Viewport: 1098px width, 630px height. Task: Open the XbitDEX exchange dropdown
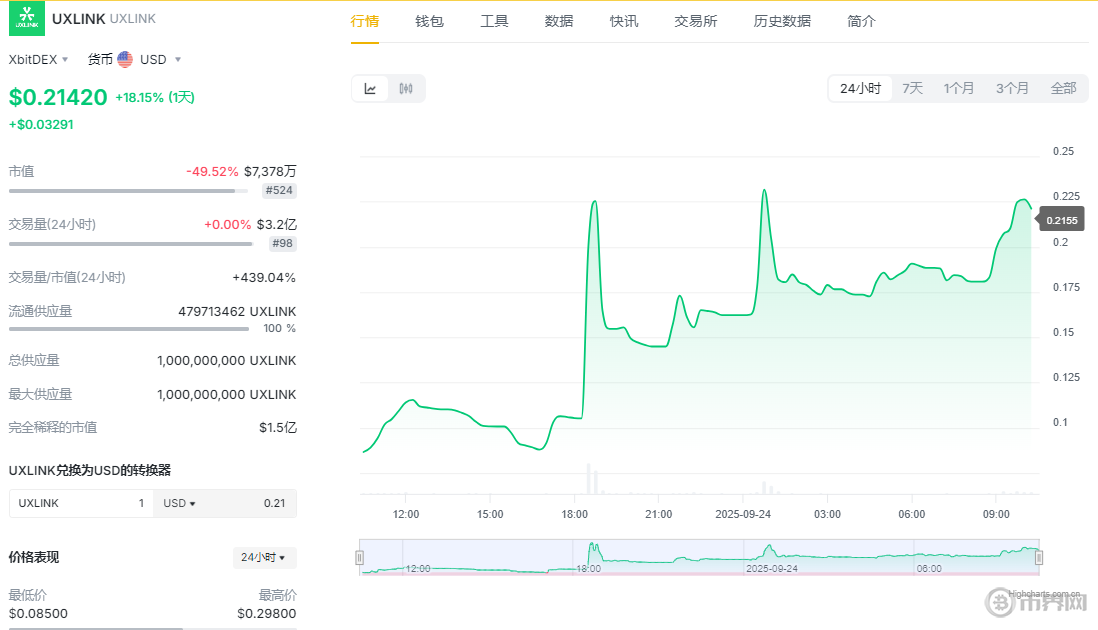click(x=39, y=59)
